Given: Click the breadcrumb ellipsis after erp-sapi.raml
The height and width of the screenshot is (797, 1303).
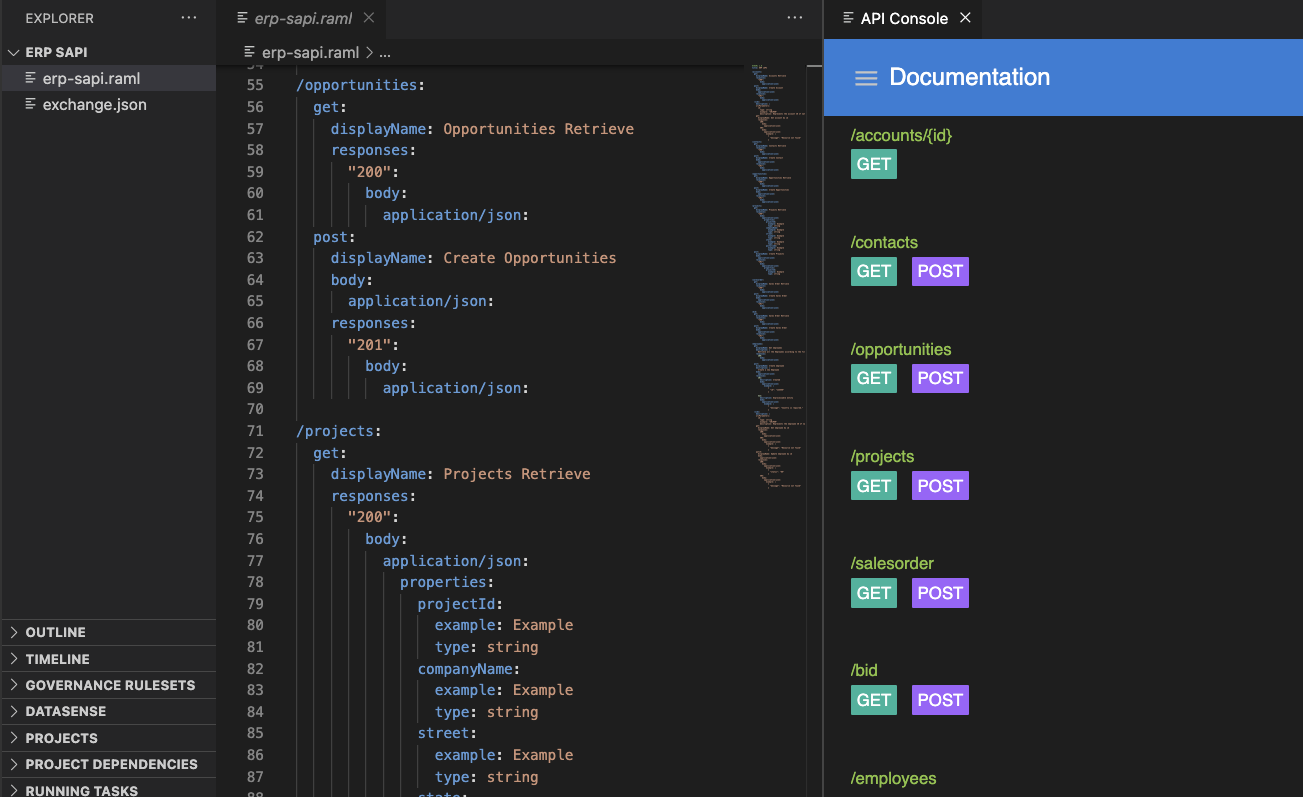Looking at the screenshot, I should (x=385, y=52).
